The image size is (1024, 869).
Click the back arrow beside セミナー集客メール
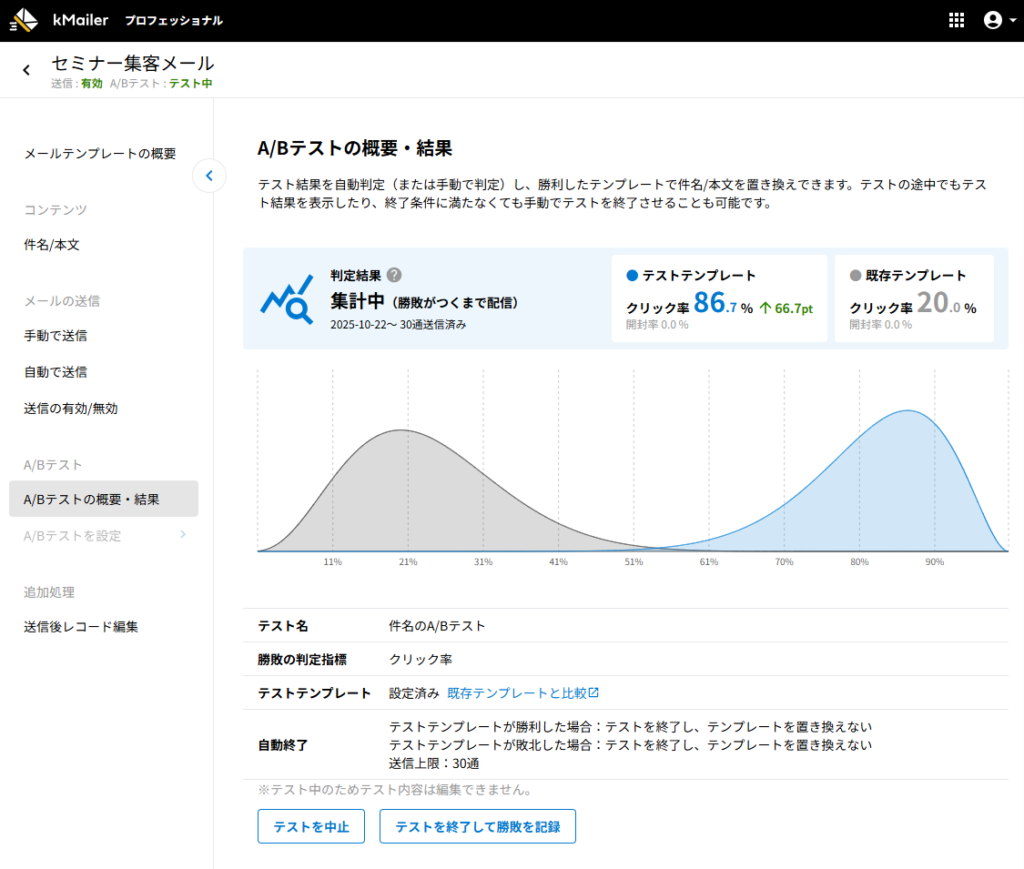(x=26, y=70)
